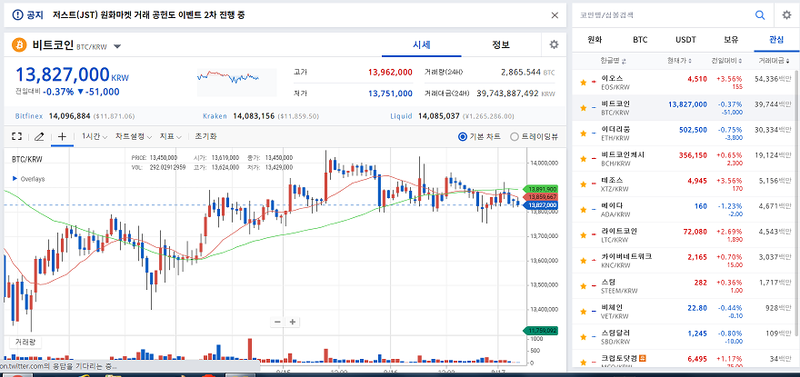Switch to the USDT market tab

tap(685, 40)
